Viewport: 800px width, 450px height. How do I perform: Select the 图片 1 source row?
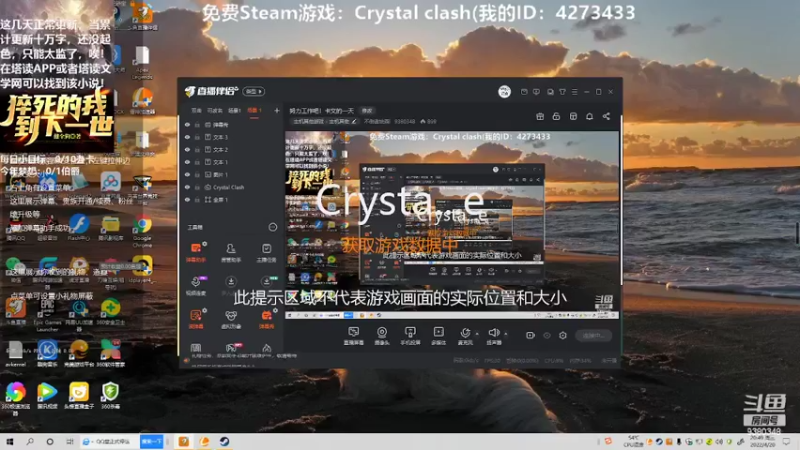coord(231,174)
